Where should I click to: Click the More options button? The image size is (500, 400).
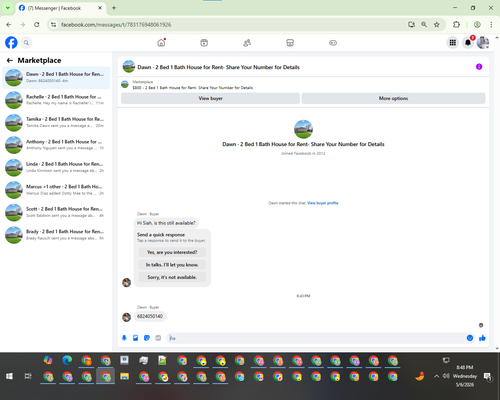coord(393,98)
